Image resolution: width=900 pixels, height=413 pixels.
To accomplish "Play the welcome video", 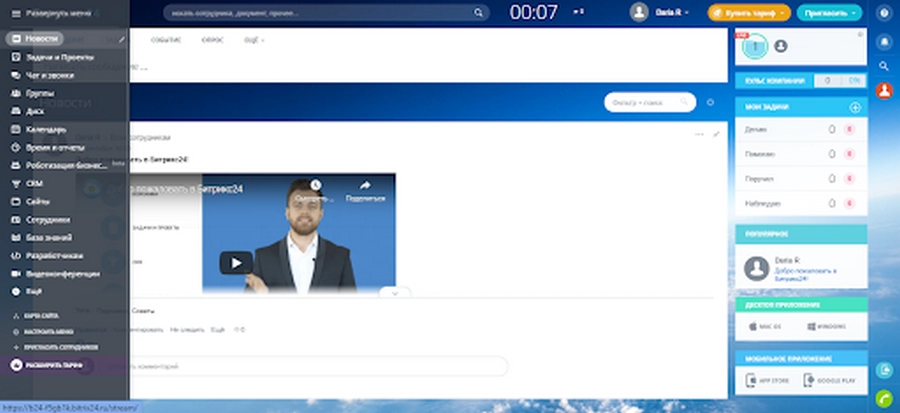I will (x=236, y=263).
